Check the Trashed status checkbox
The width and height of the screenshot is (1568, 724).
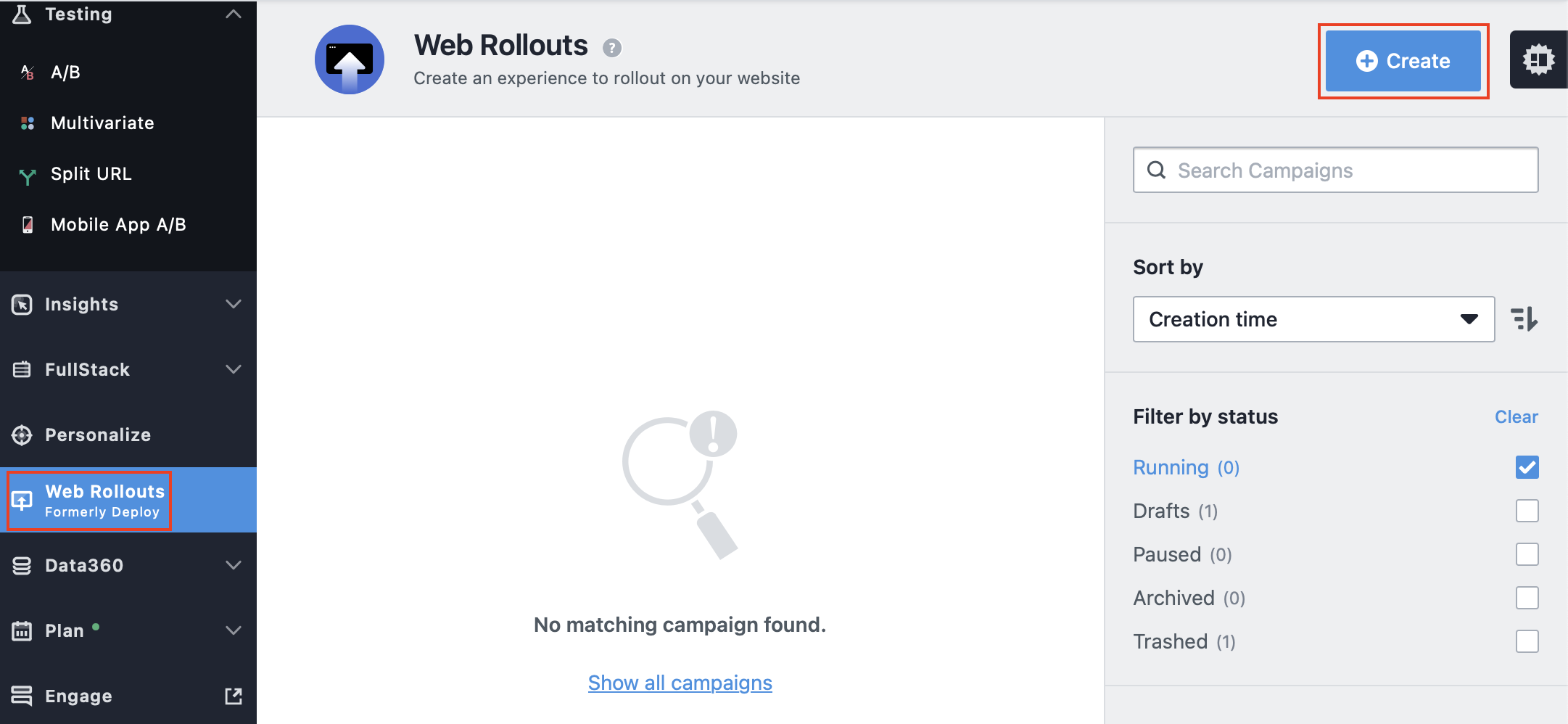(1527, 641)
